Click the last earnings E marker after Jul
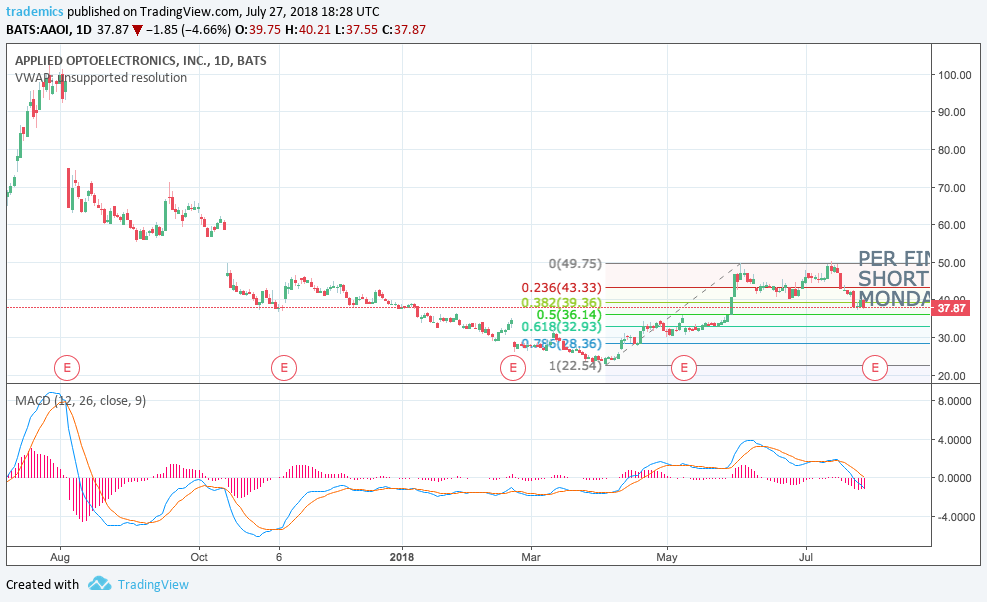 (874, 368)
